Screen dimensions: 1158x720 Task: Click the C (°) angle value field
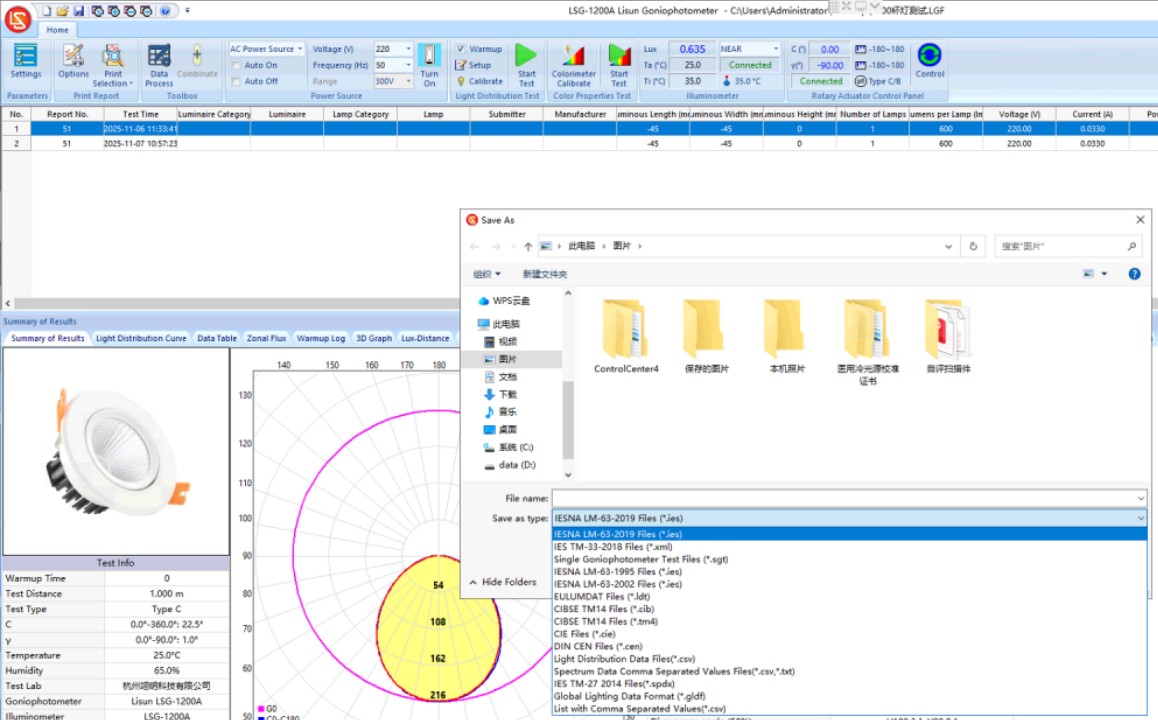point(829,49)
